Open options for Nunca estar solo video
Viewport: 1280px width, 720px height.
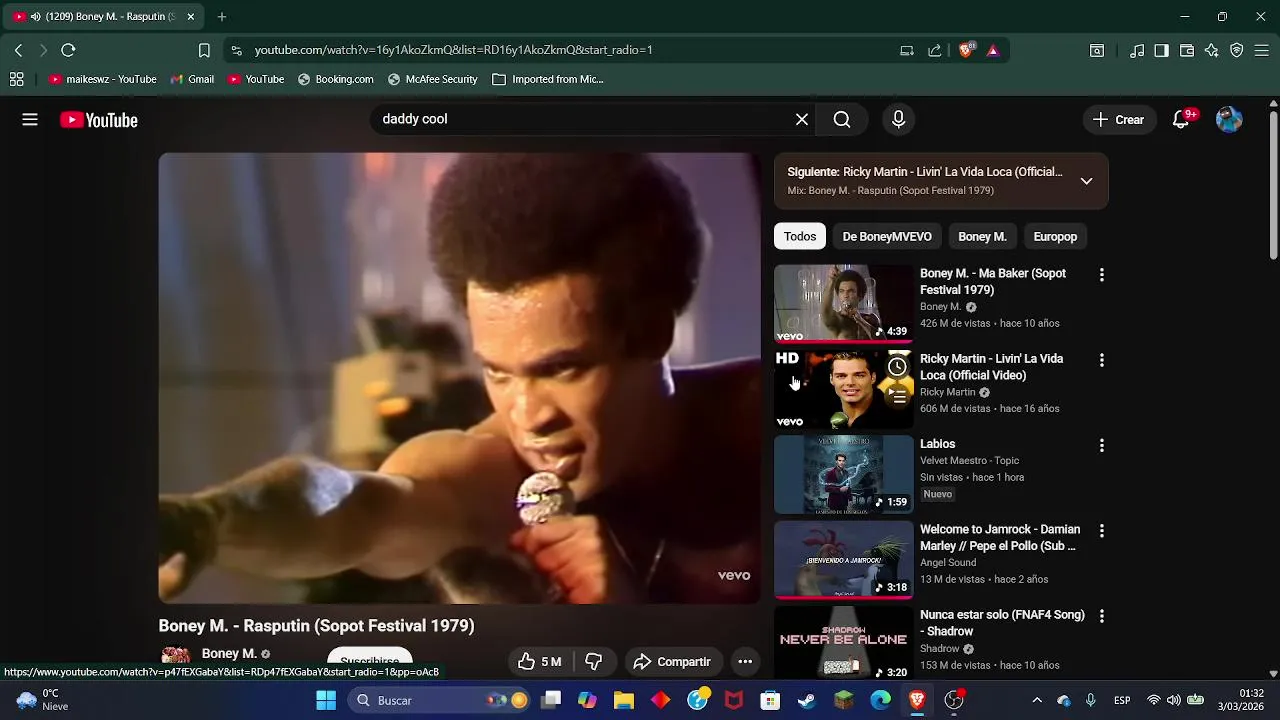click(x=1101, y=617)
